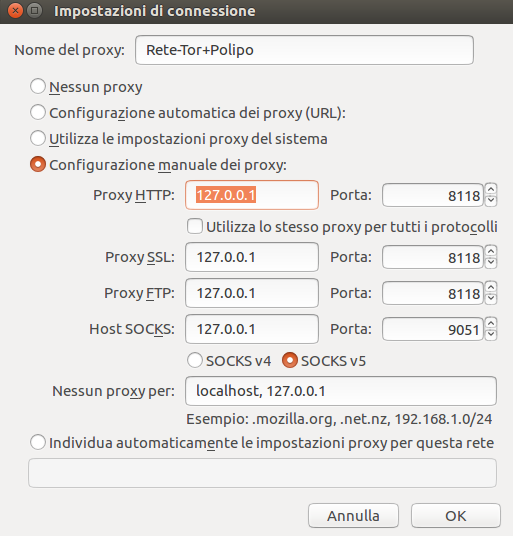Image resolution: width=513 pixels, height=536 pixels.
Task: Decrease the SOCKS host port value
Action: (x=491, y=335)
